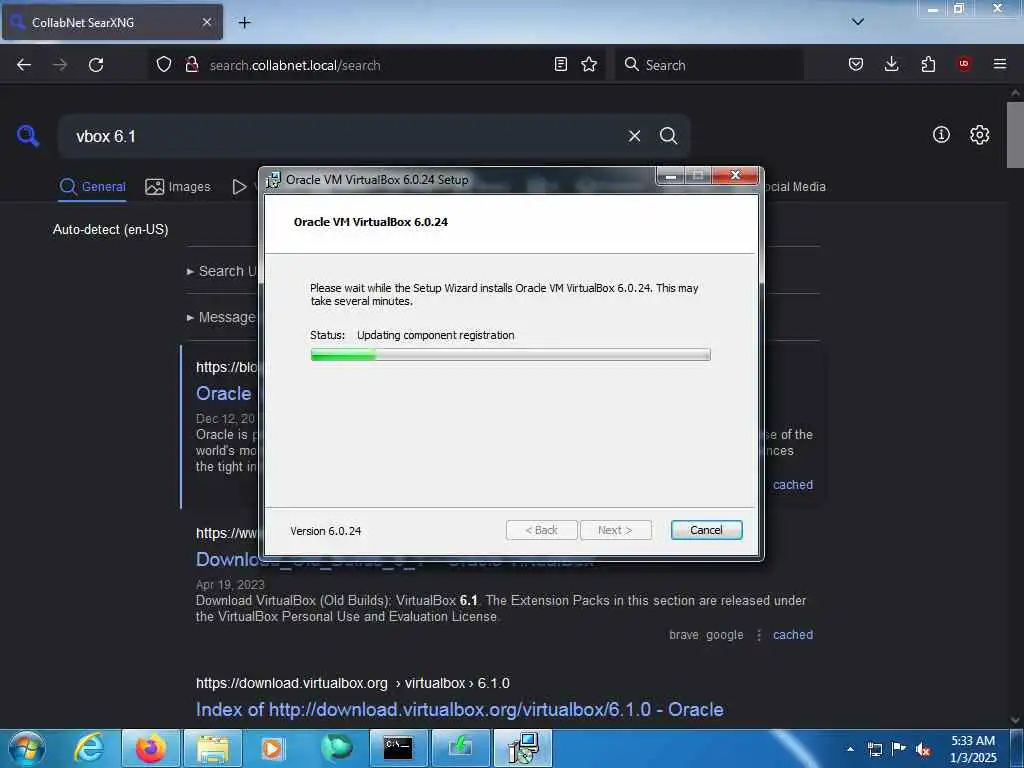The image size is (1024, 768).
Task: Show hidden system tray icons
Action: (x=850, y=749)
